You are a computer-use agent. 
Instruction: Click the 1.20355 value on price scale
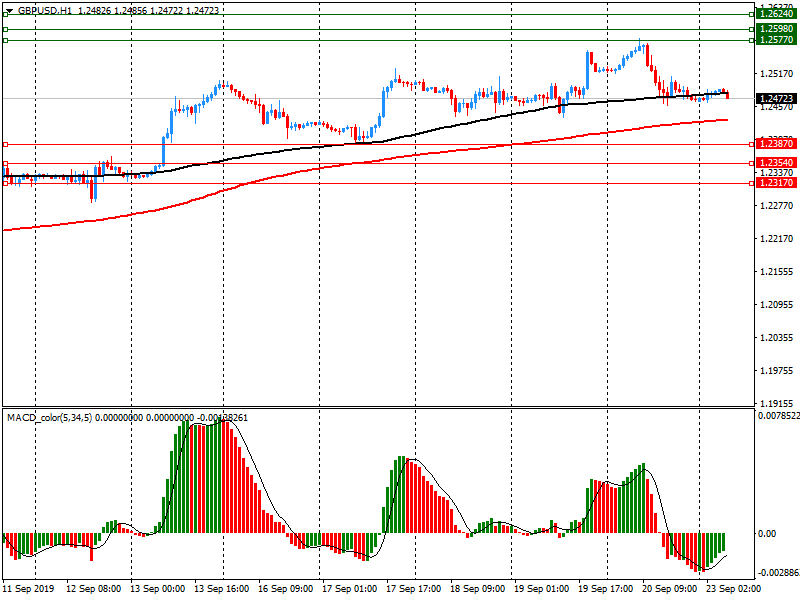(777, 338)
